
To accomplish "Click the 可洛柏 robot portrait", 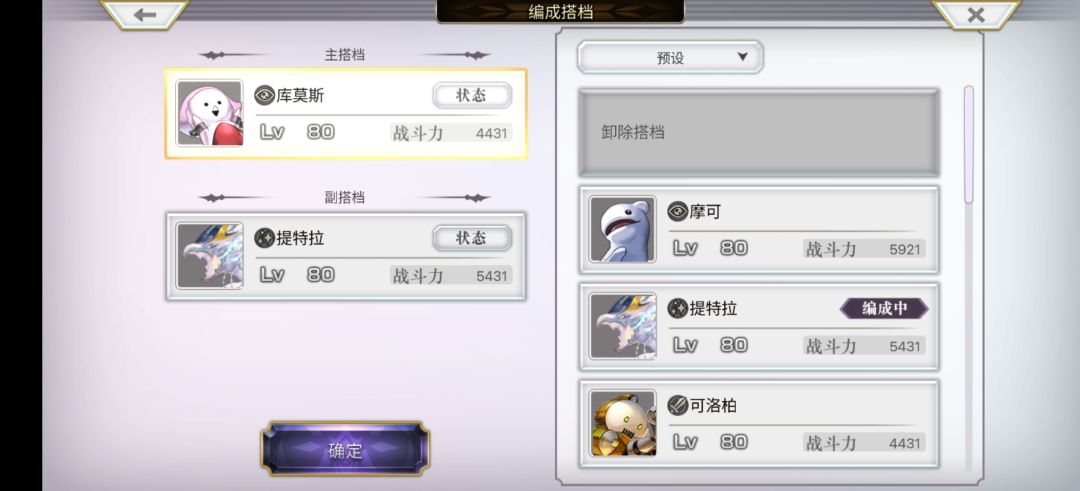I will click(x=623, y=424).
